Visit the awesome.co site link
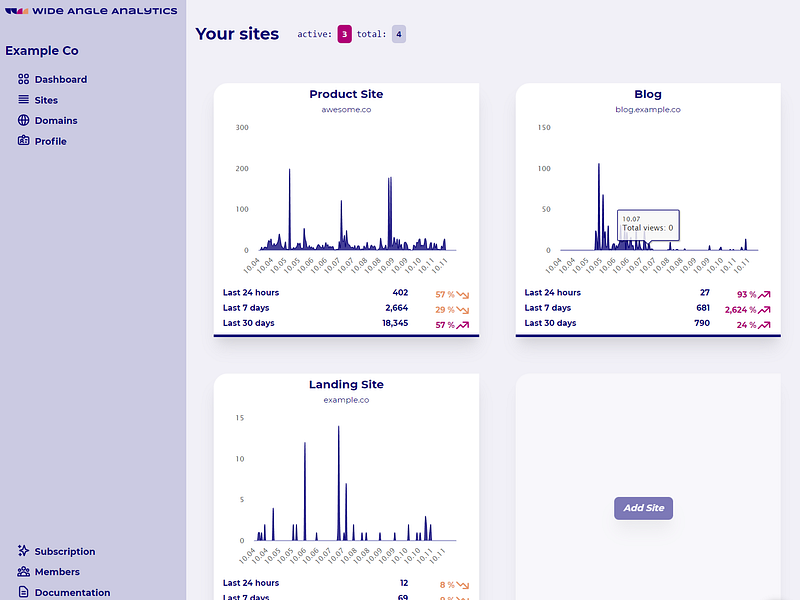Screen dimensions: 800x600 coord(346,109)
